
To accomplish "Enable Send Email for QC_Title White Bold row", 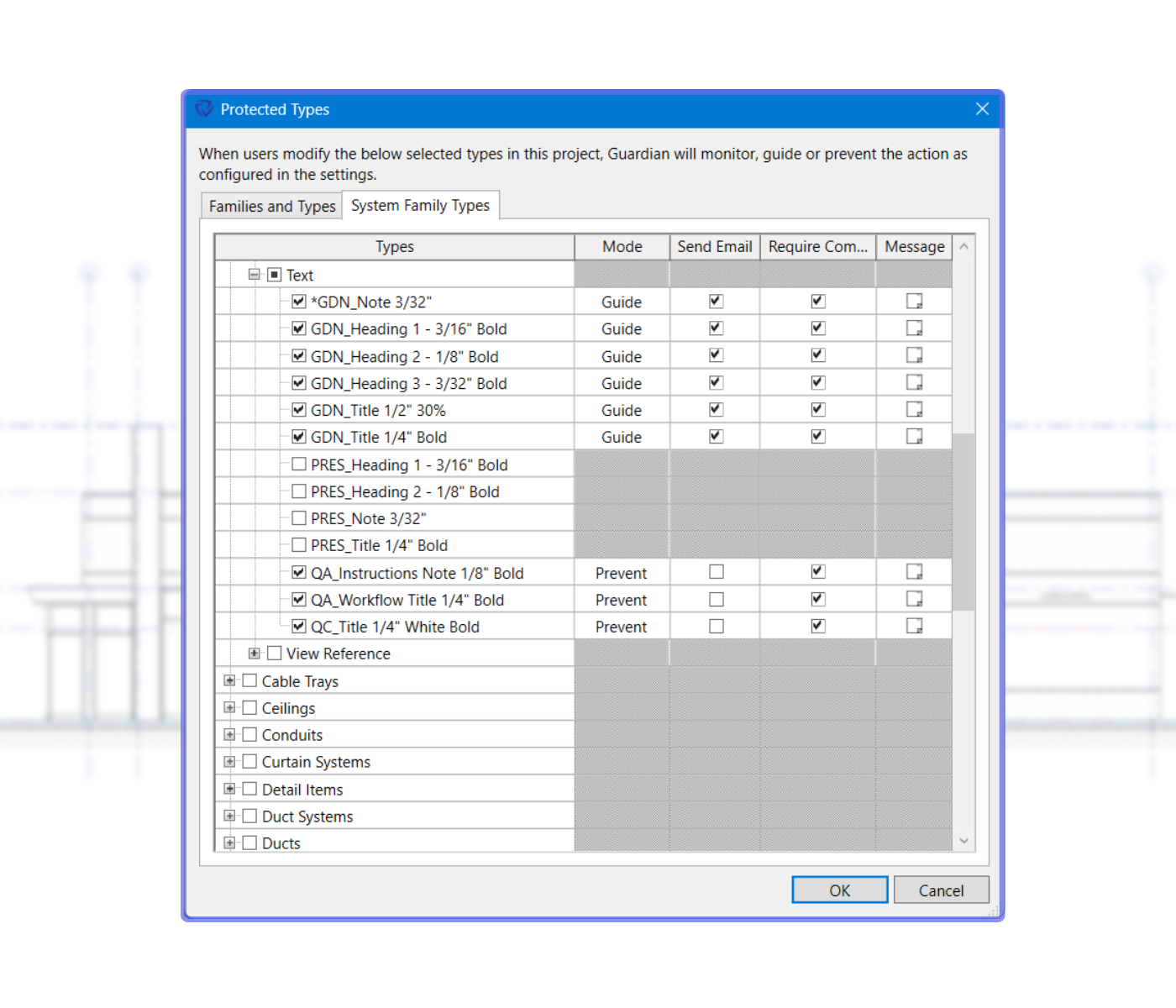I will click(717, 626).
